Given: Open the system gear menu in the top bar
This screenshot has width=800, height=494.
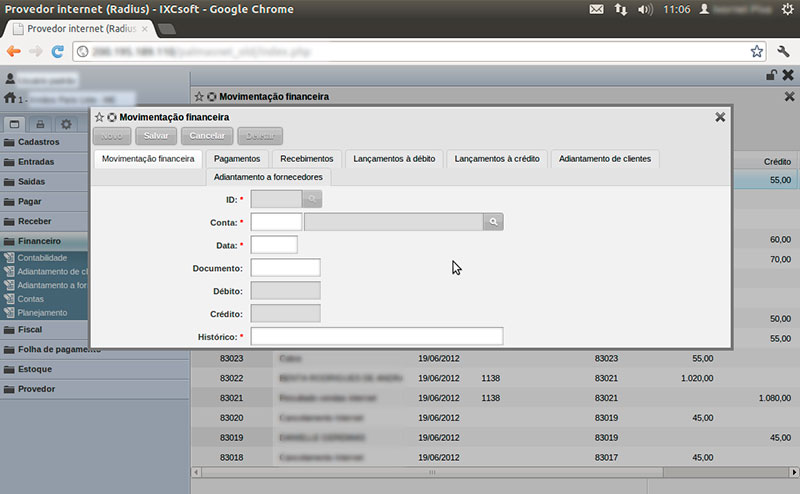Looking at the screenshot, I should (787, 9).
